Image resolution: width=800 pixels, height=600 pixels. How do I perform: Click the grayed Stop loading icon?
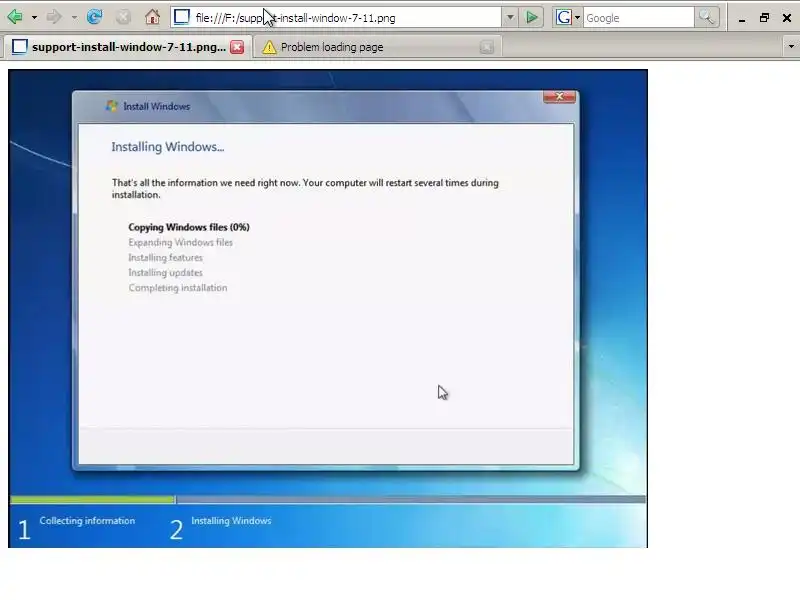click(123, 17)
